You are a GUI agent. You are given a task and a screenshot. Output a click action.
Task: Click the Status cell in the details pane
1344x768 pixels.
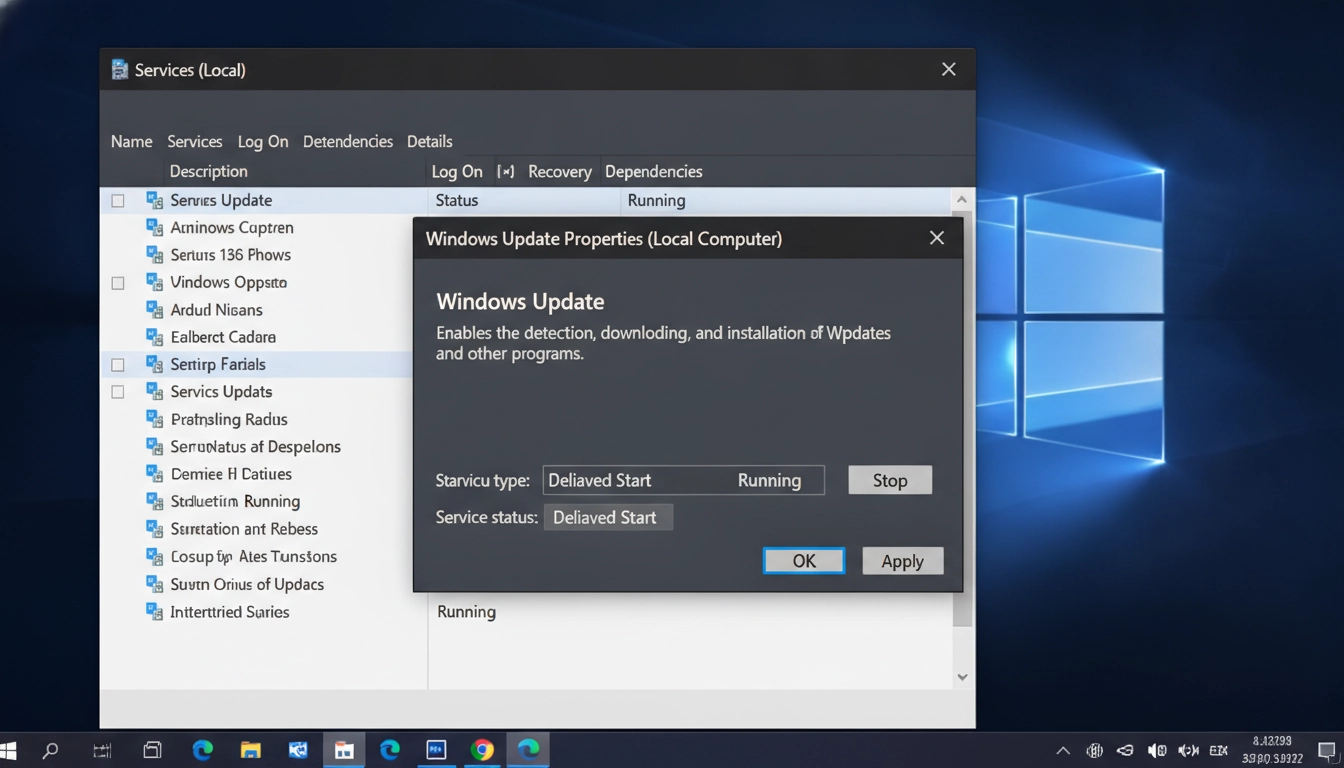tap(457, 200)
